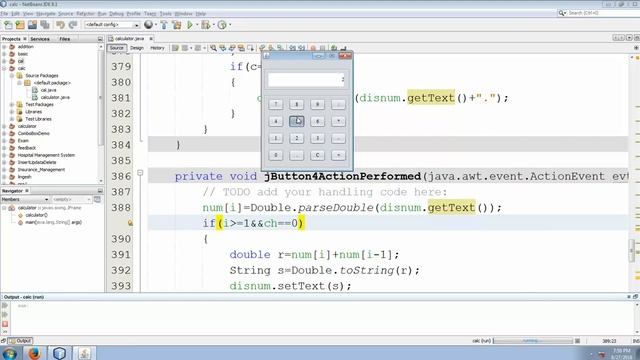Open the Windows Start button
The width and height of the screenshot is (640, 360).
(x=10, y=353)
